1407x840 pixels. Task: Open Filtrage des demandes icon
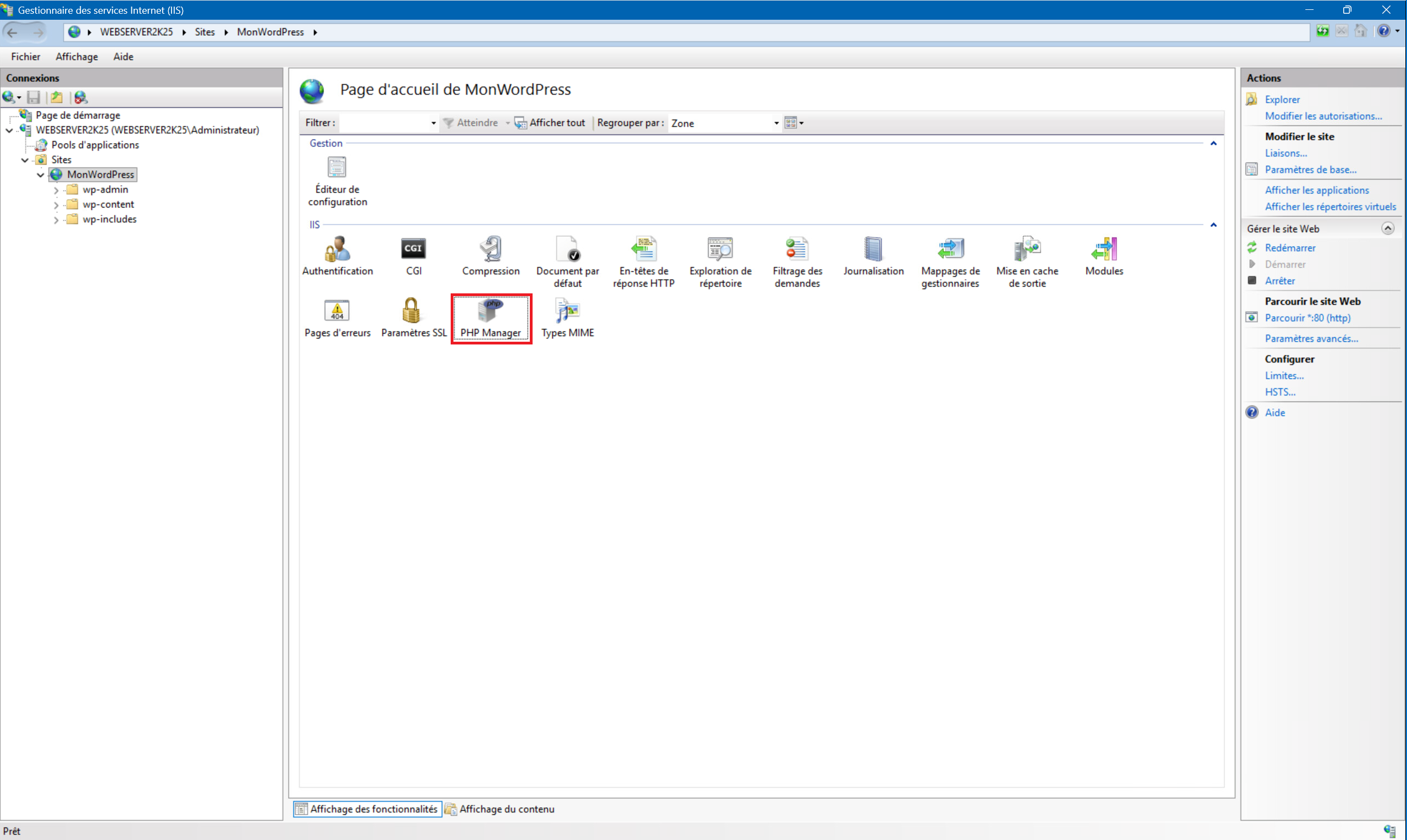point(796,249)
